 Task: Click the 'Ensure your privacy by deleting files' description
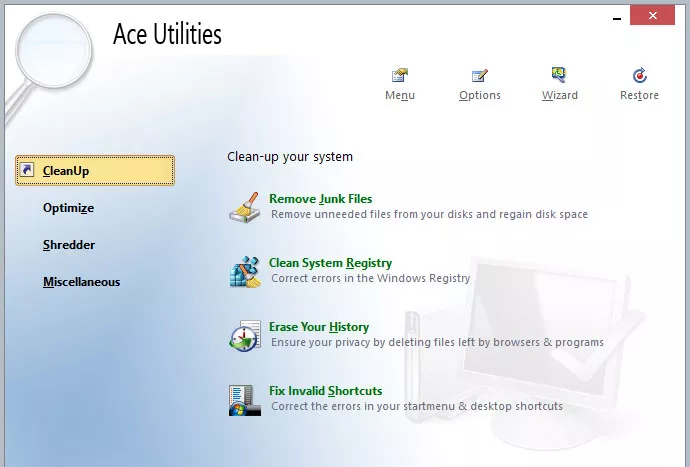437,342
